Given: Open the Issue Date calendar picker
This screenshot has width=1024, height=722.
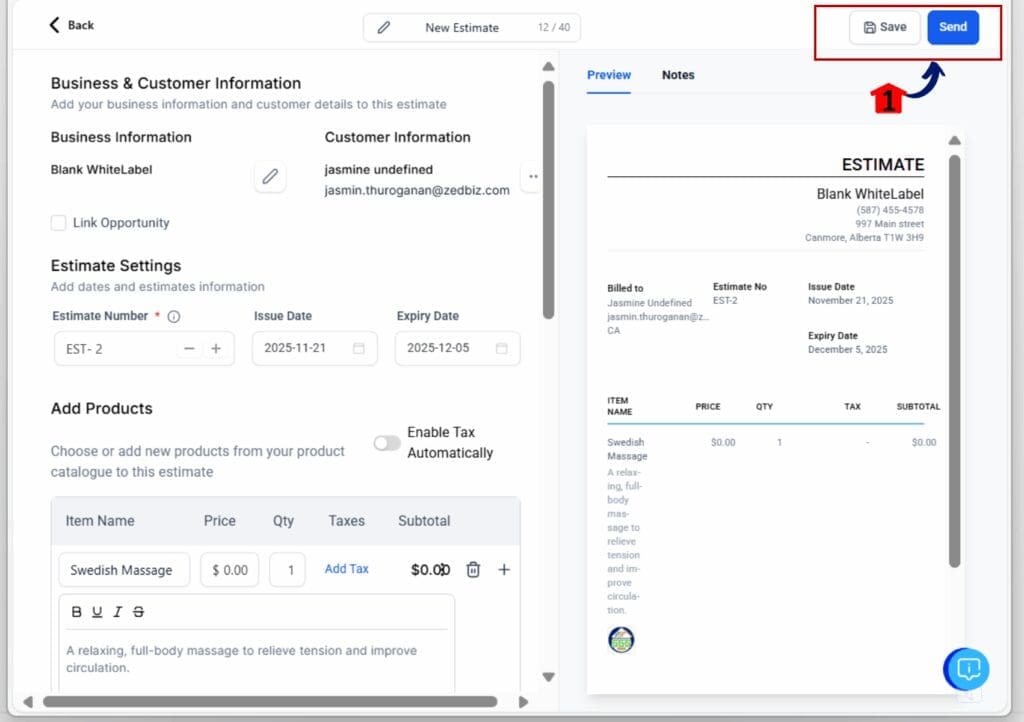Looking at the screenshot, I should [359, 348].
